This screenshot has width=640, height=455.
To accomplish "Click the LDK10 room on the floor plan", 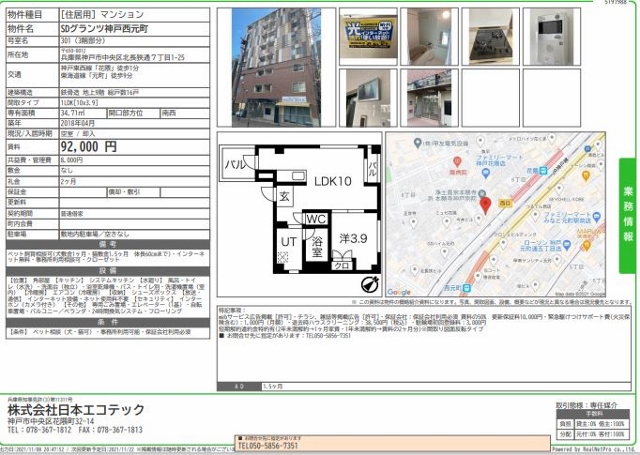I will tap(333, 181).
